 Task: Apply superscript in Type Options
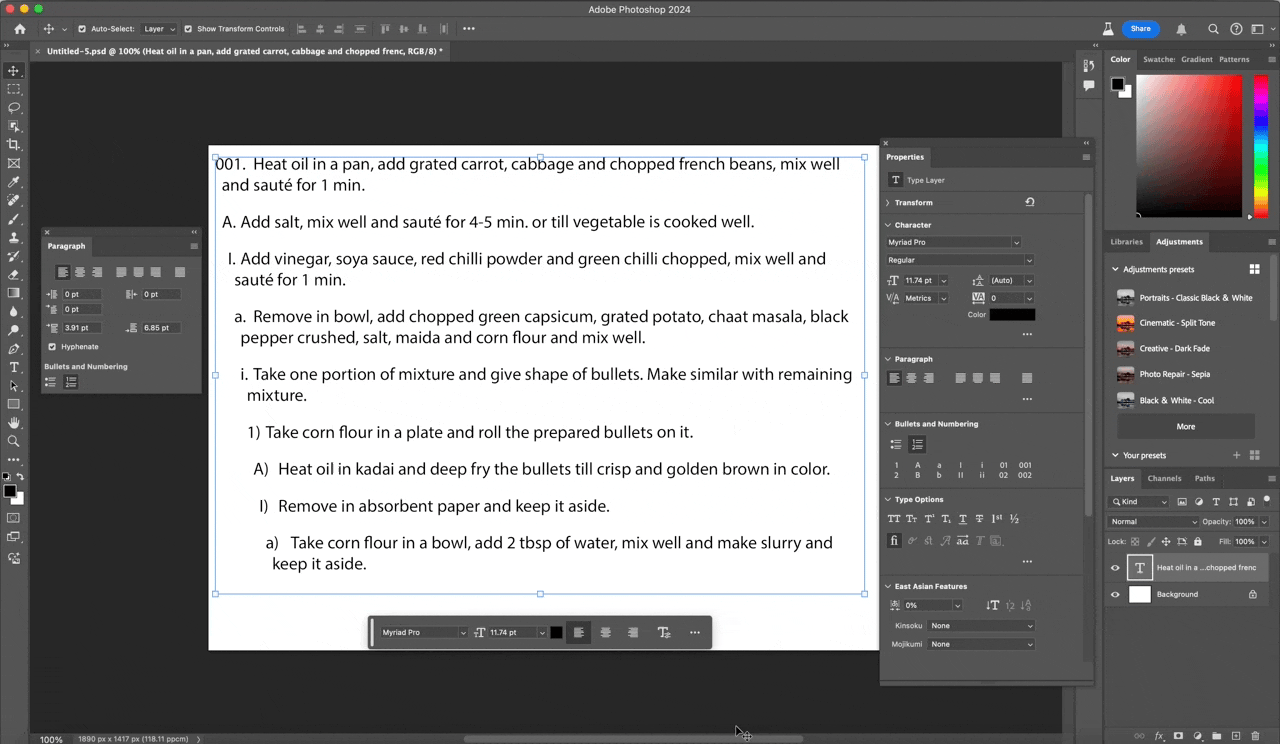(x=928, y=519)
